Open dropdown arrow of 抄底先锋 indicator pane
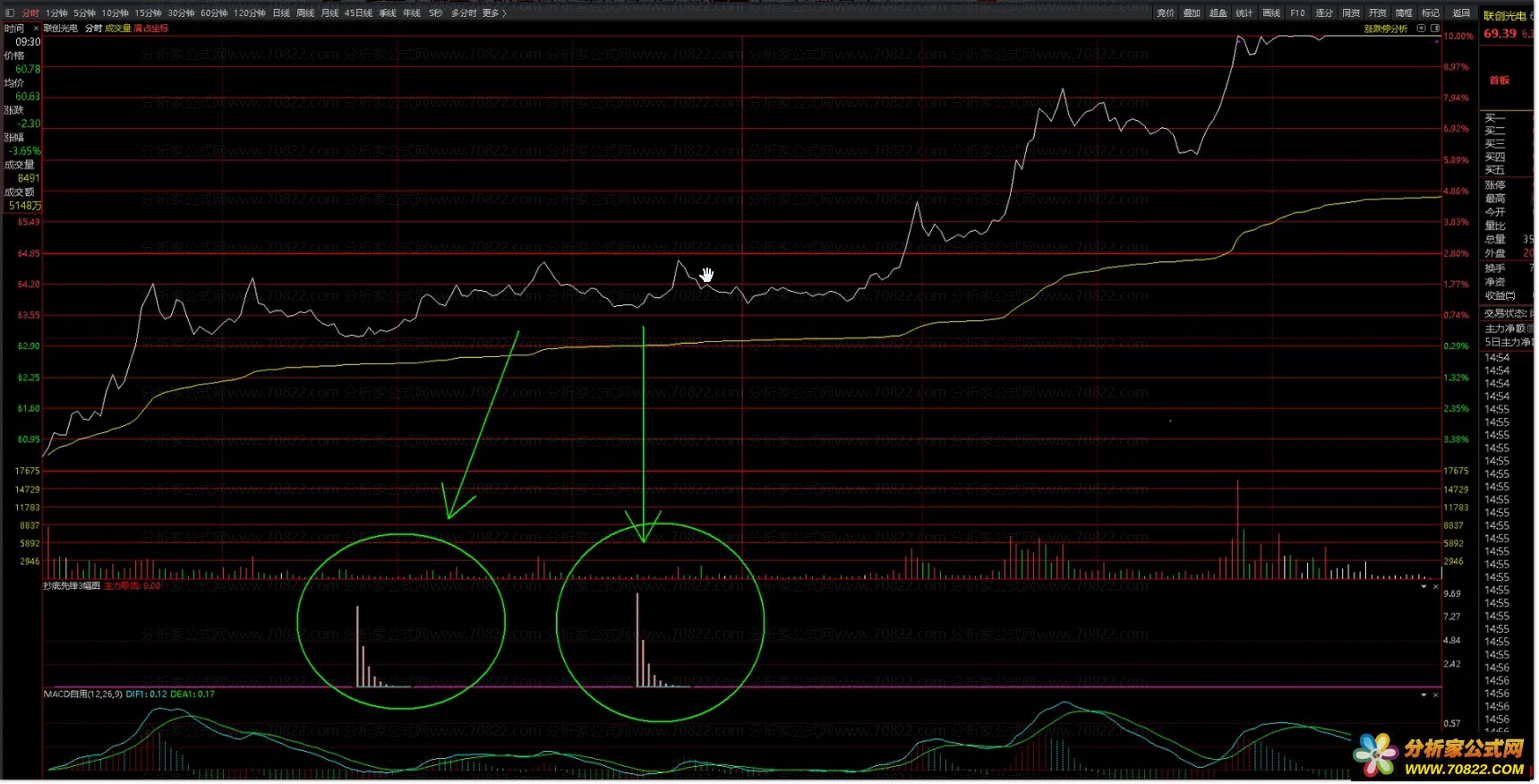Viewport: 1539px width, 784px height. pos(1424,587)
